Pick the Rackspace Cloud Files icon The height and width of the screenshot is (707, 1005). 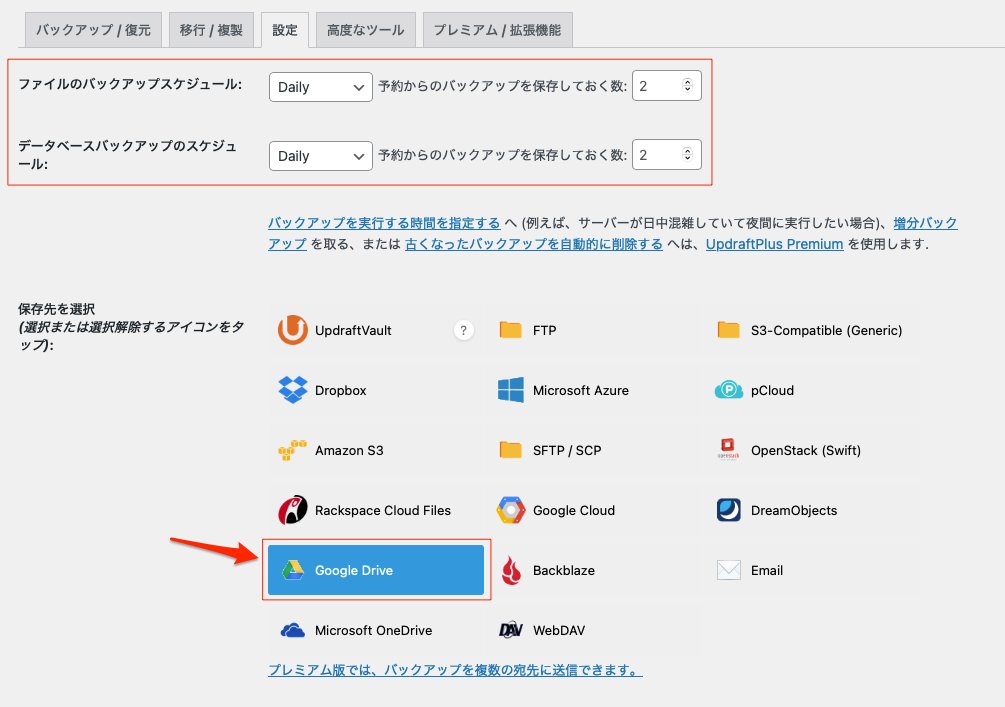[293, 510]
